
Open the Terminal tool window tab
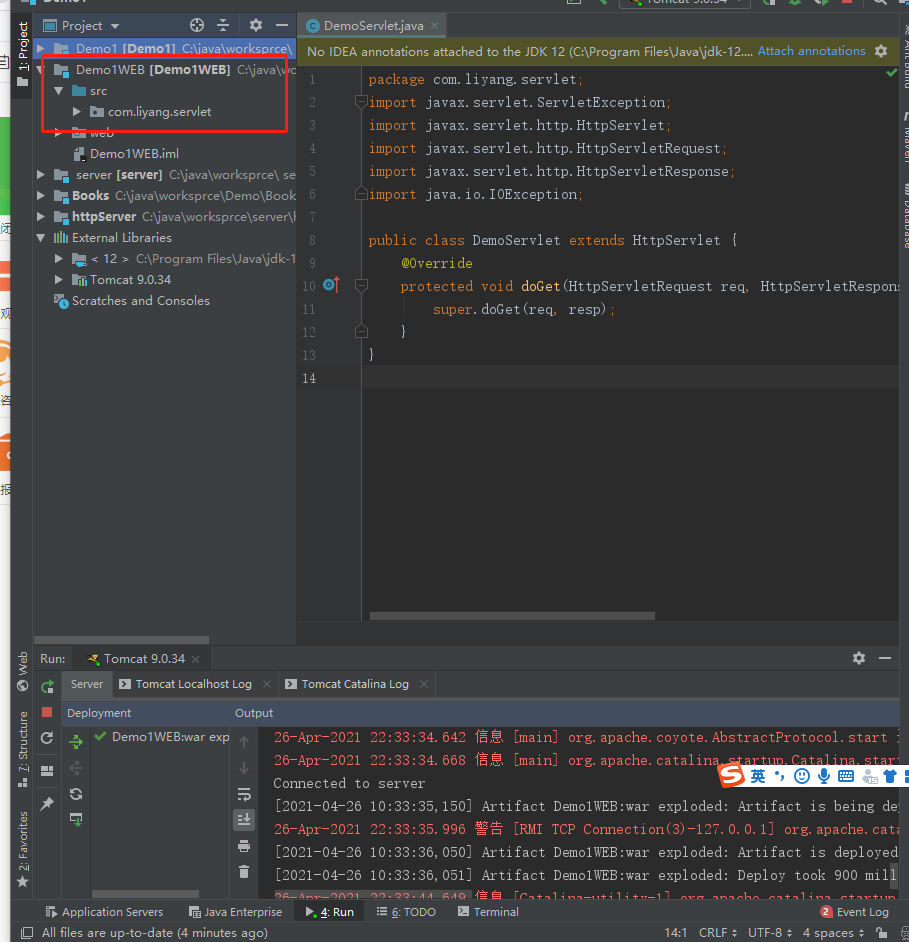[x=488, y=912]
